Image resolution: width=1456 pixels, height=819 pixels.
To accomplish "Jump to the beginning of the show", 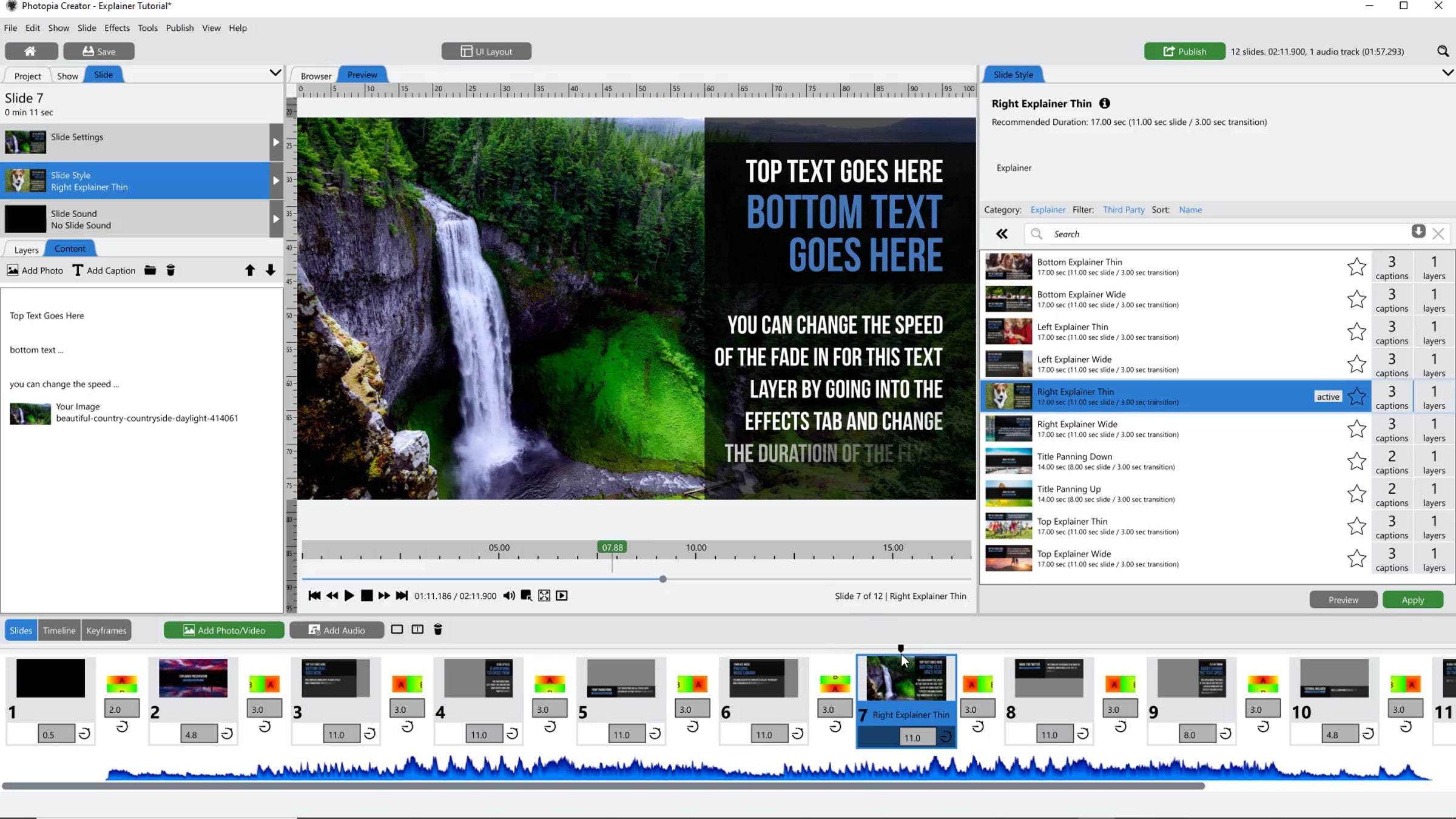I will (314, 596).
